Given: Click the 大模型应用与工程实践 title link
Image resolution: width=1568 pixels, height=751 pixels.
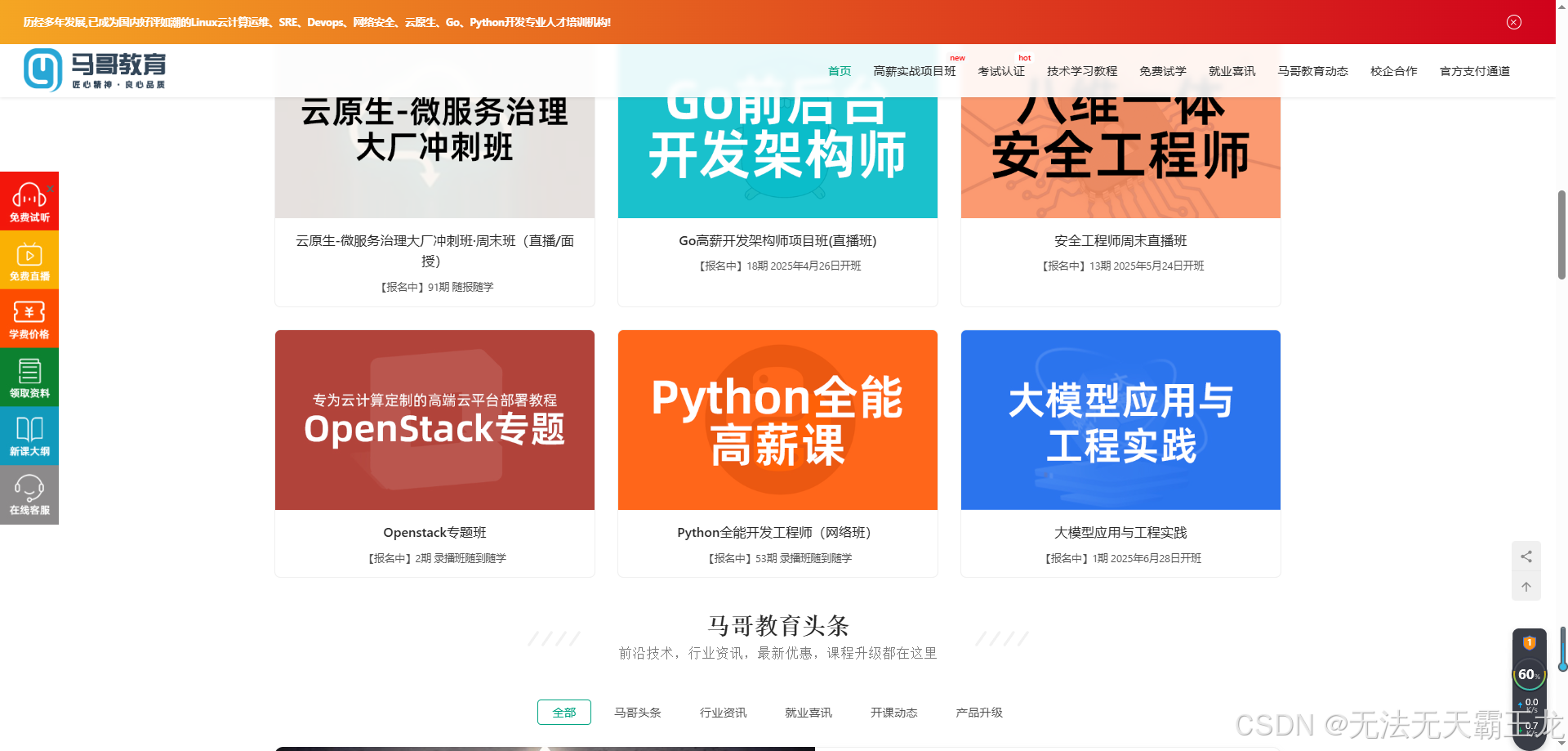Looking at the screenshot, I should tap(1120, 533).
